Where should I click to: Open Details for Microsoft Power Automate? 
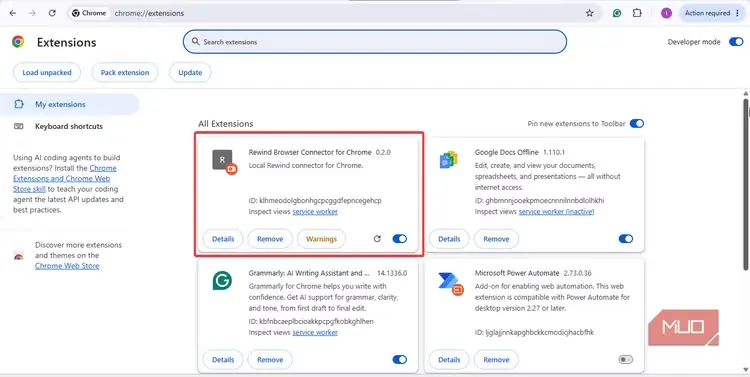[449, 360]
